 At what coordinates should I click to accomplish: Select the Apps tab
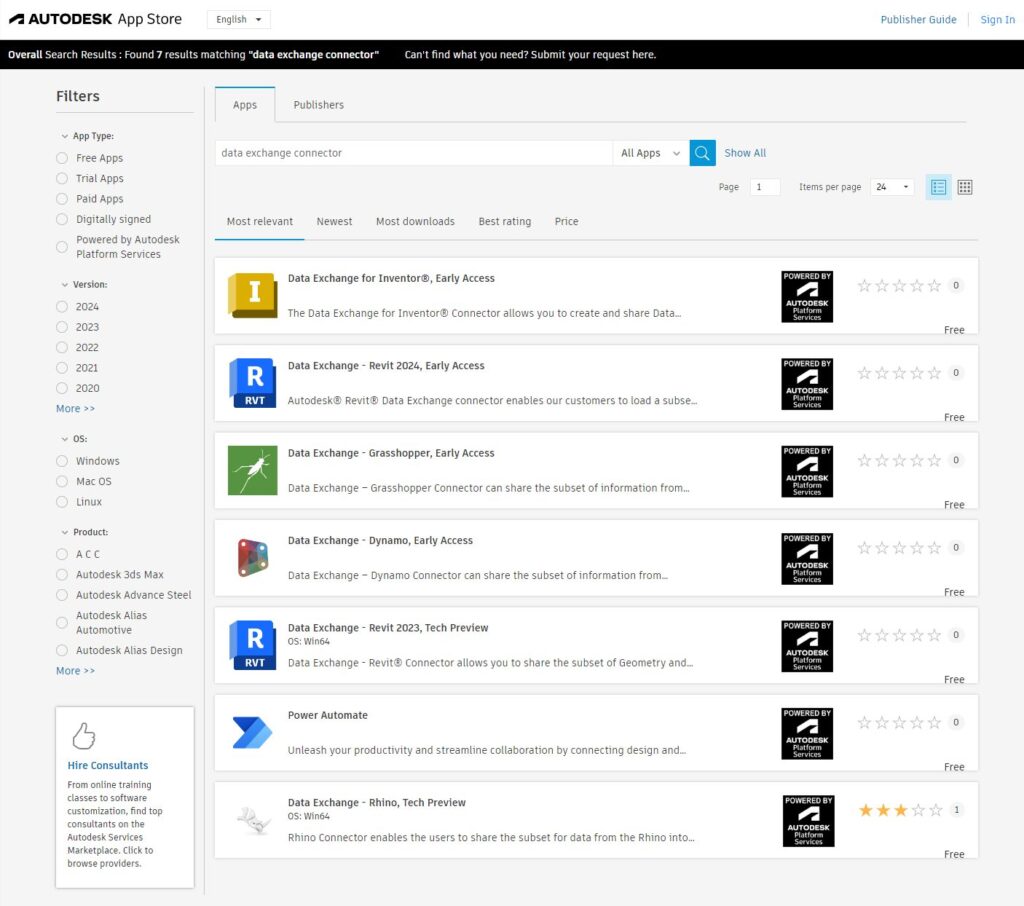click(245, 105)
